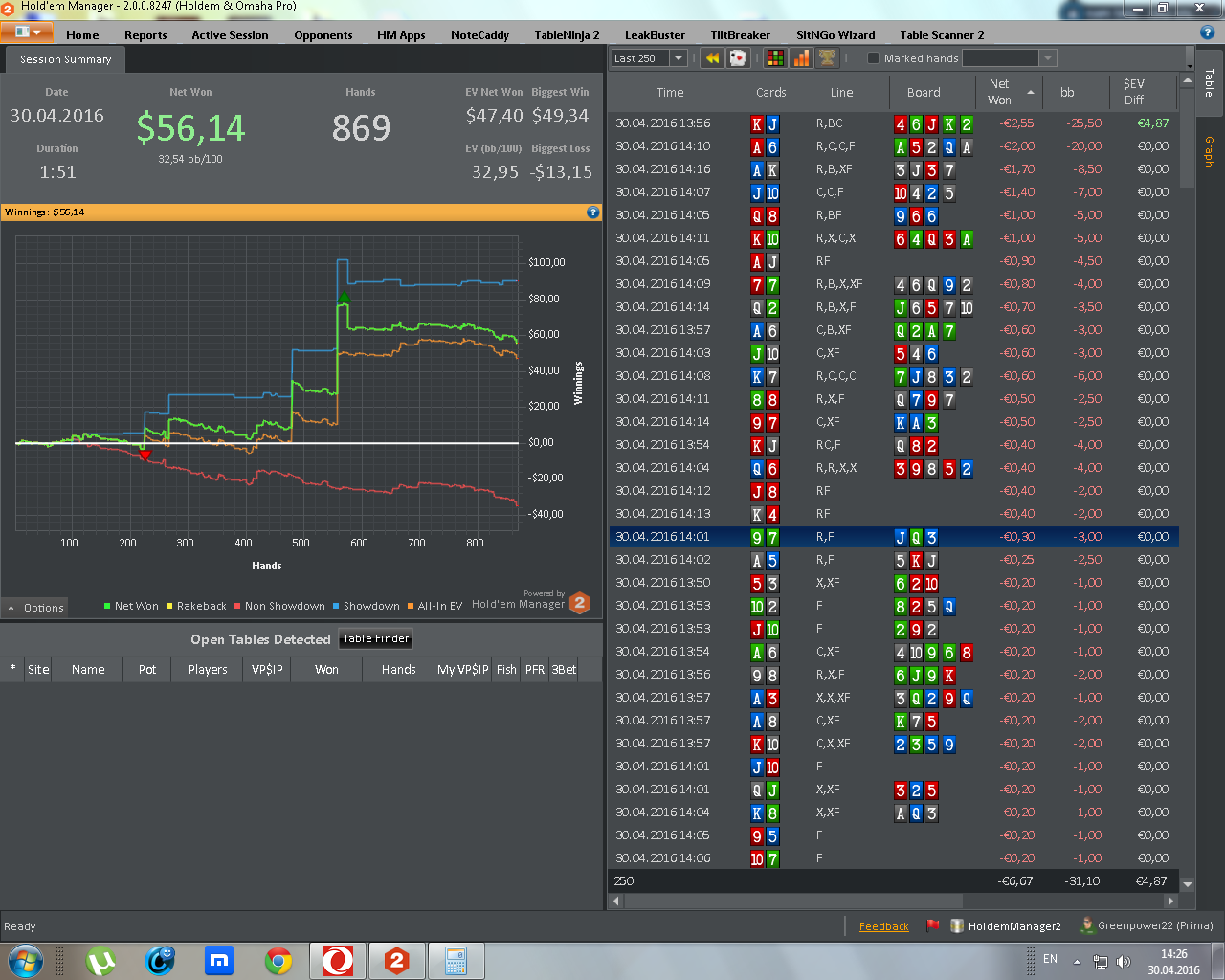1225x980 pixels.
Task: Click the playing cards toolbar icon
Action: pos(738,58)
